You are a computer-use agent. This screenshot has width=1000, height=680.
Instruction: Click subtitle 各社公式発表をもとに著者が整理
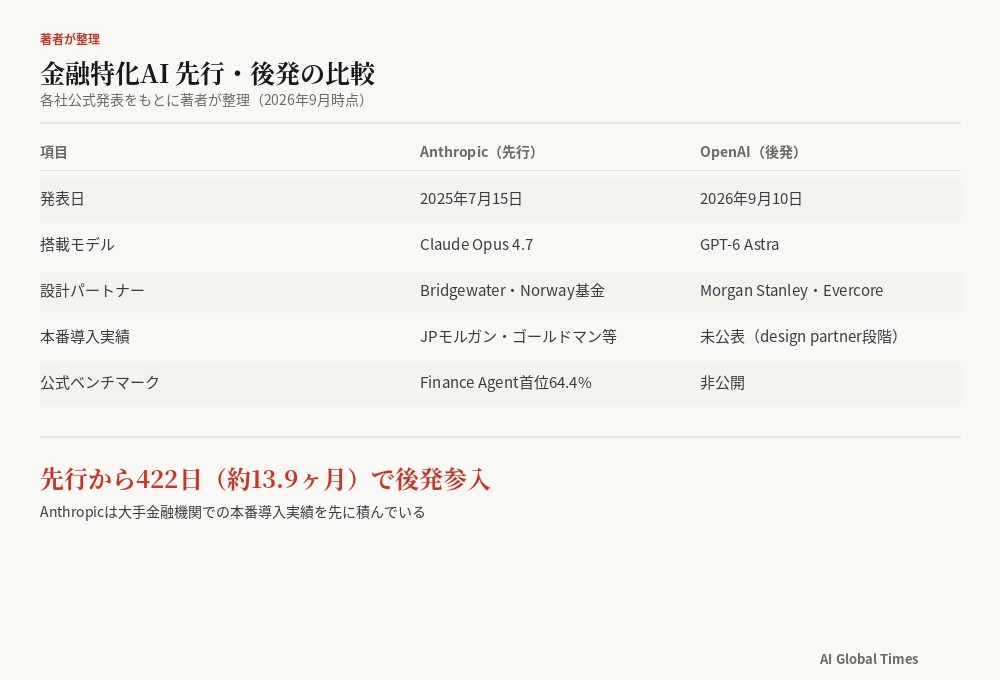[x=205, y=100]
